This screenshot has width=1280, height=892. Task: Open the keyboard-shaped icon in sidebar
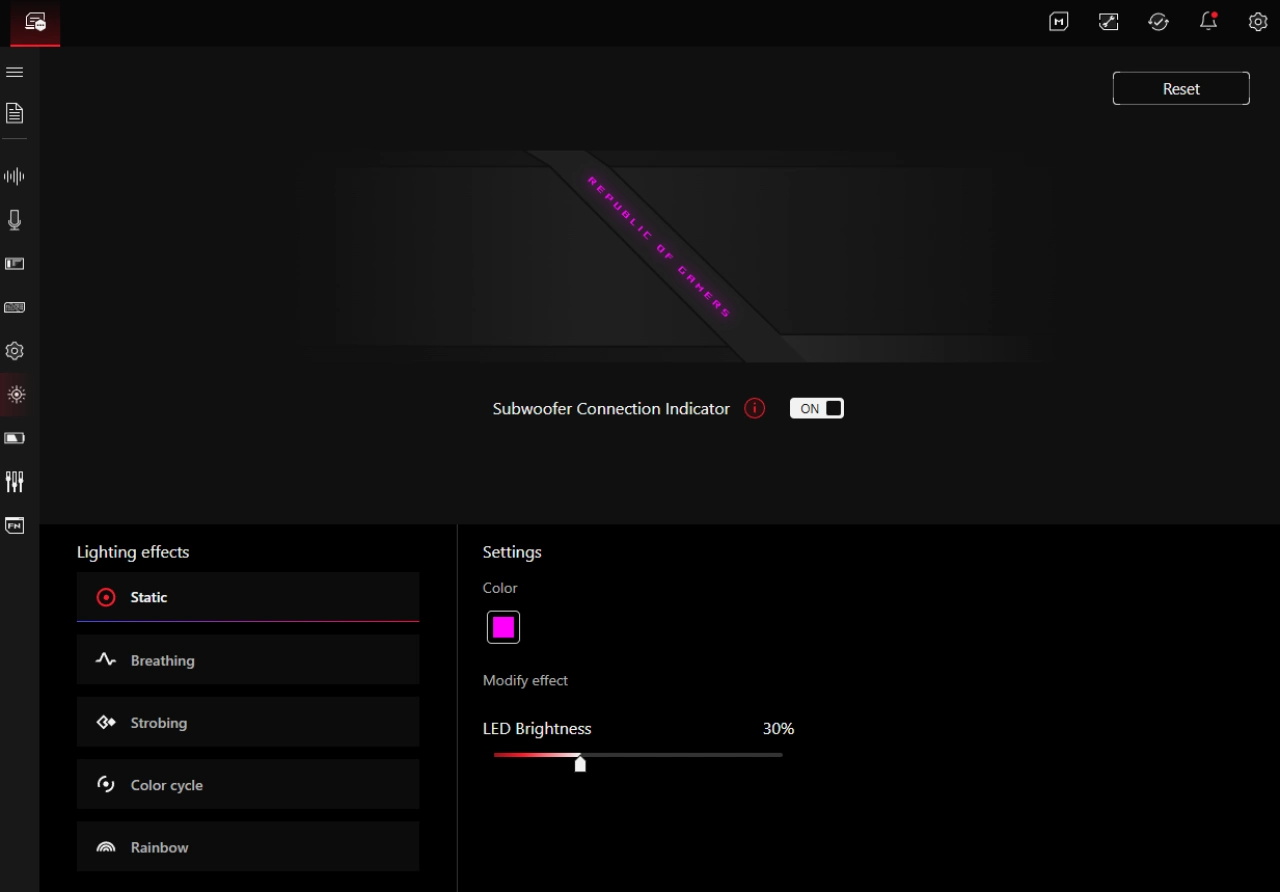tap(15, 307)
